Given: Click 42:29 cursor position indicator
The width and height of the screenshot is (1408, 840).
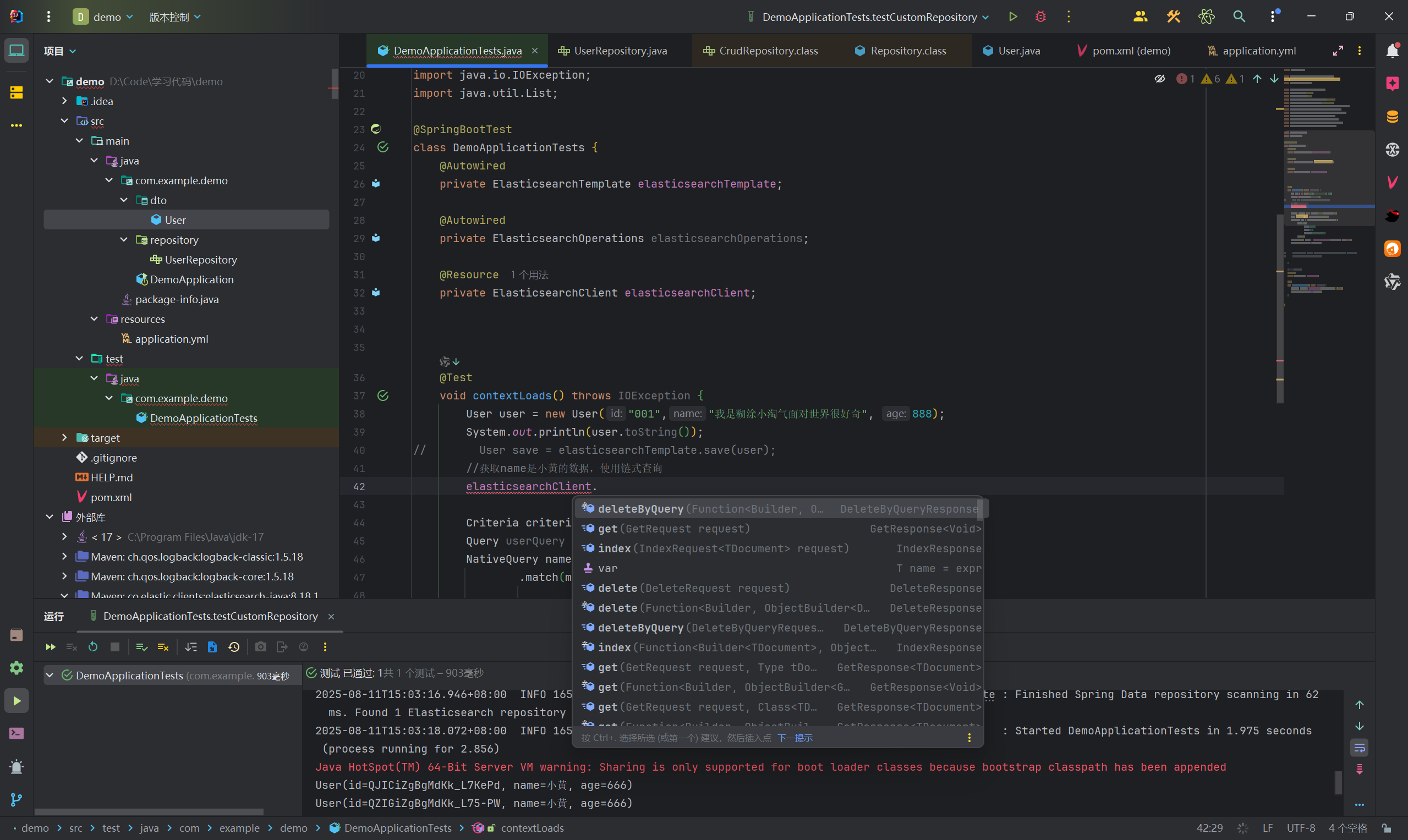Looking at the screenshot, I should (1209, 828).
